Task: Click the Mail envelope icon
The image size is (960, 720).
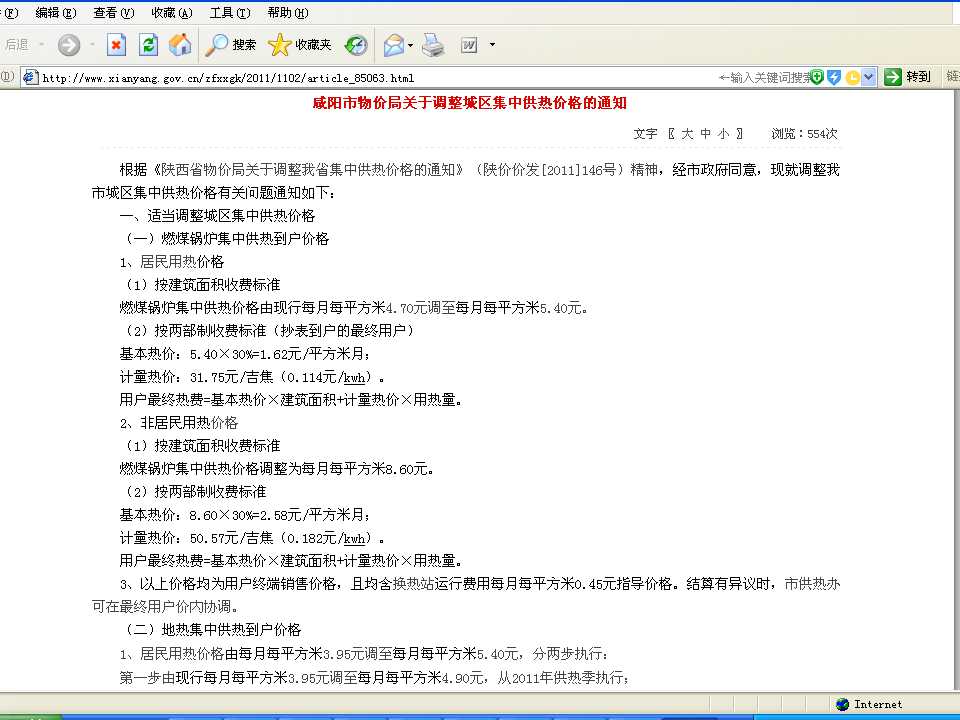Action: [x=394, y=45]
